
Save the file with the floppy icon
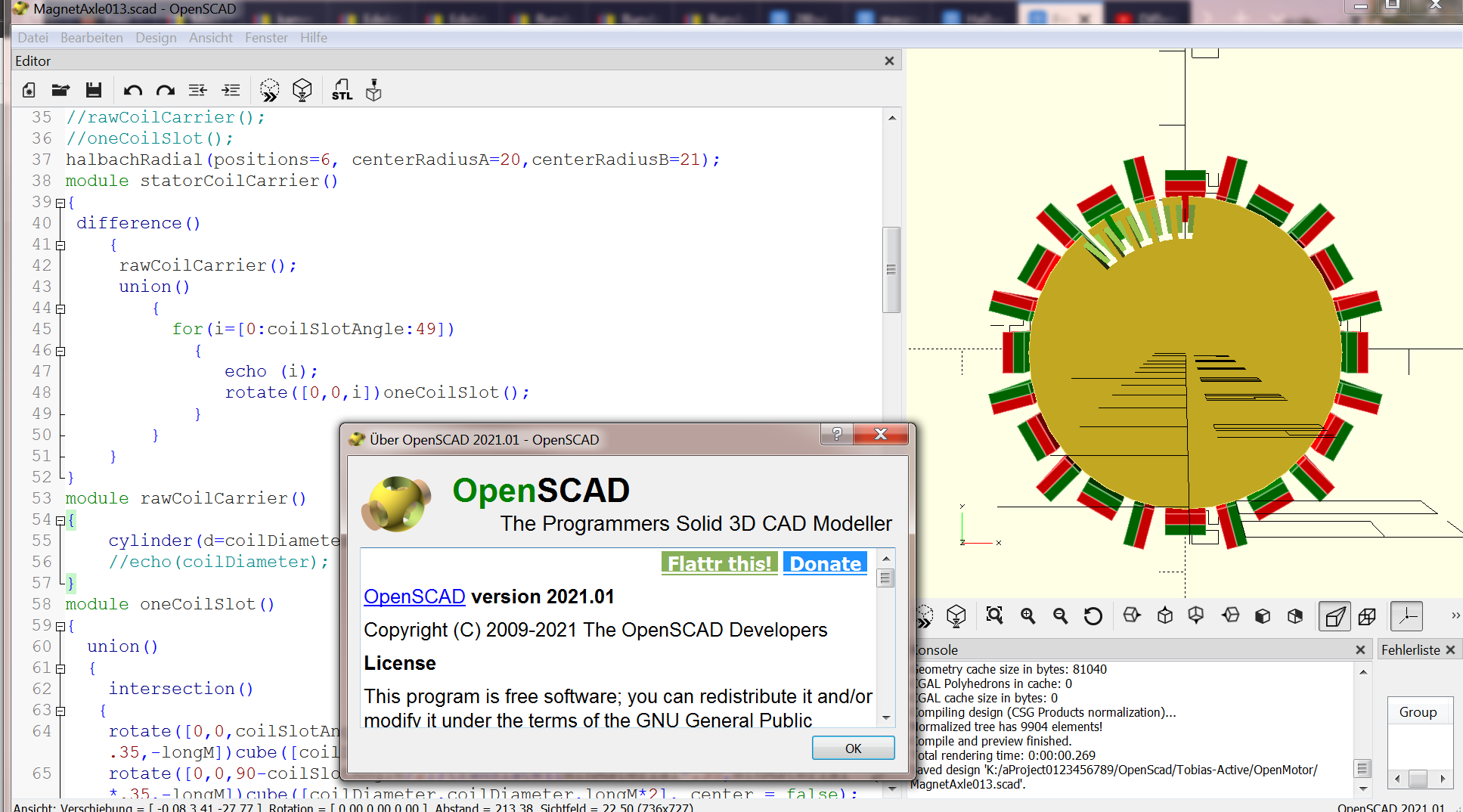pyautogui.click(x=94, y=91)
